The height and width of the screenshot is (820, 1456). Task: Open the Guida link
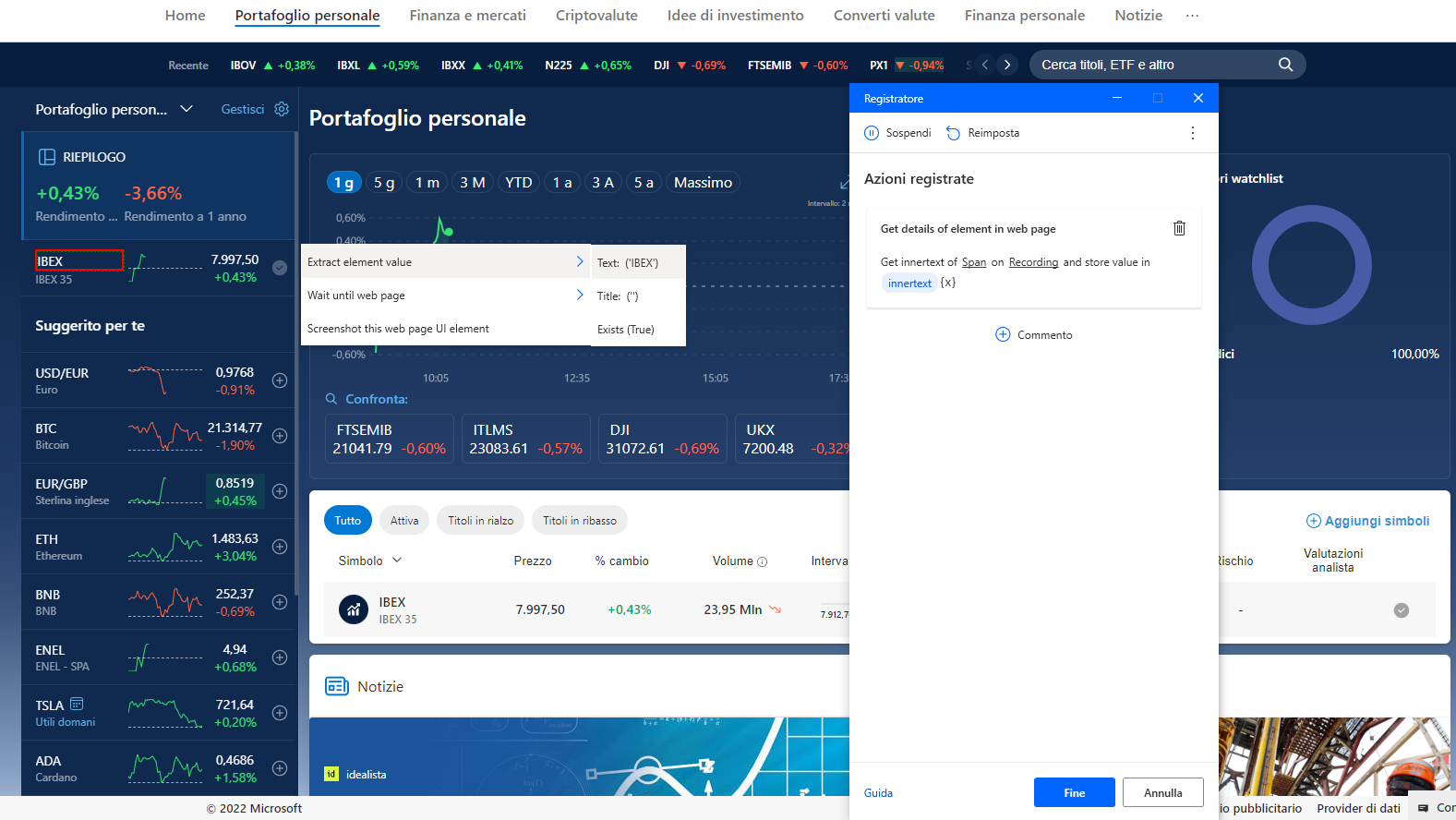point(878,793)
